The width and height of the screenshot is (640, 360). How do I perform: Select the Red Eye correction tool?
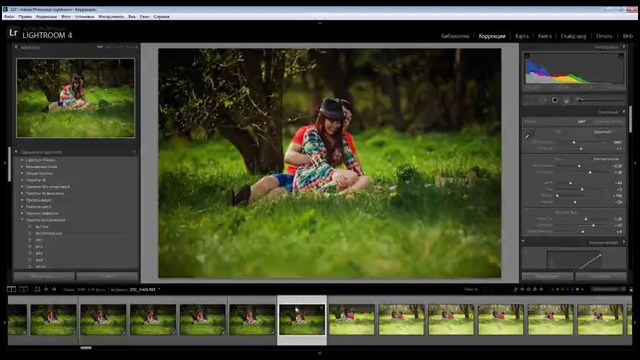tap(555, 100)
